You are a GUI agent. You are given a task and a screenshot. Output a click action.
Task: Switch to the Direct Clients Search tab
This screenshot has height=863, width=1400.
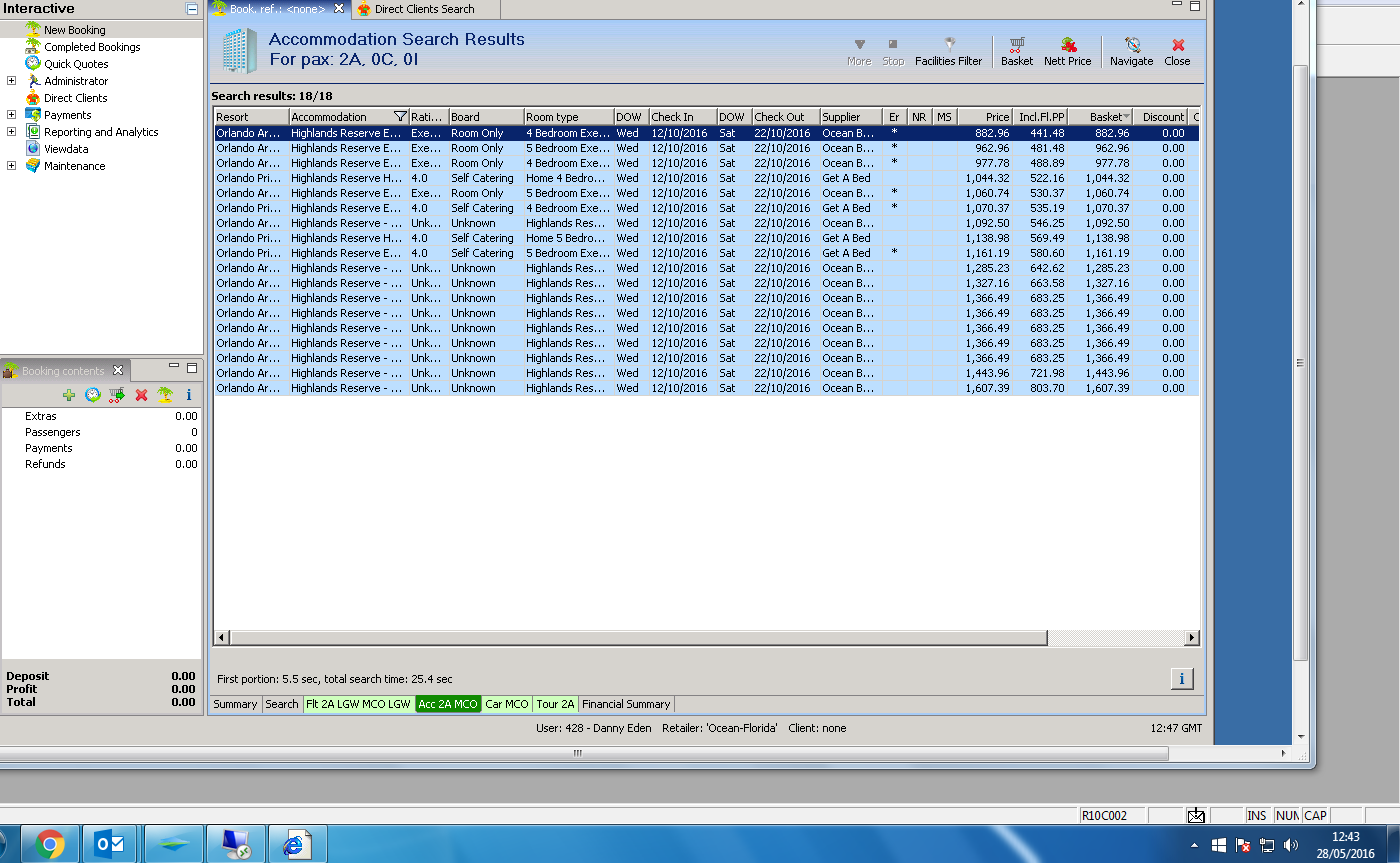(424, 9)
